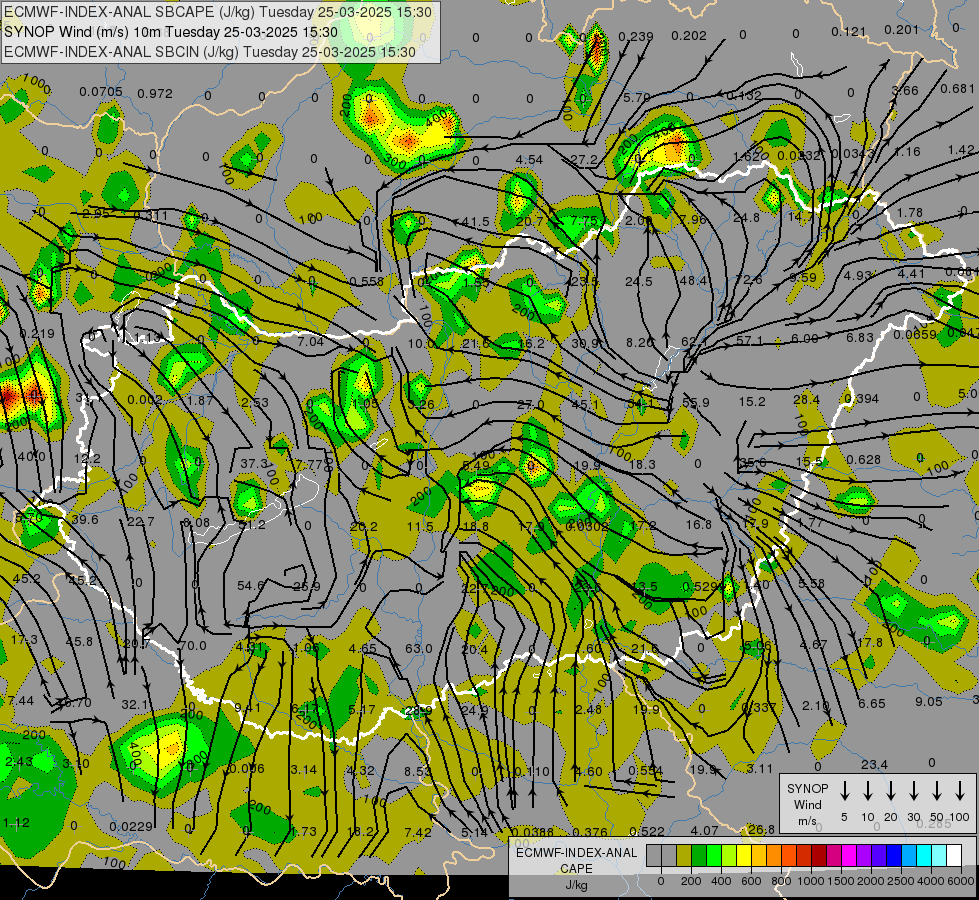
Task: Select the dark green swatch in the CAPE legend
Action: point(699,855)
